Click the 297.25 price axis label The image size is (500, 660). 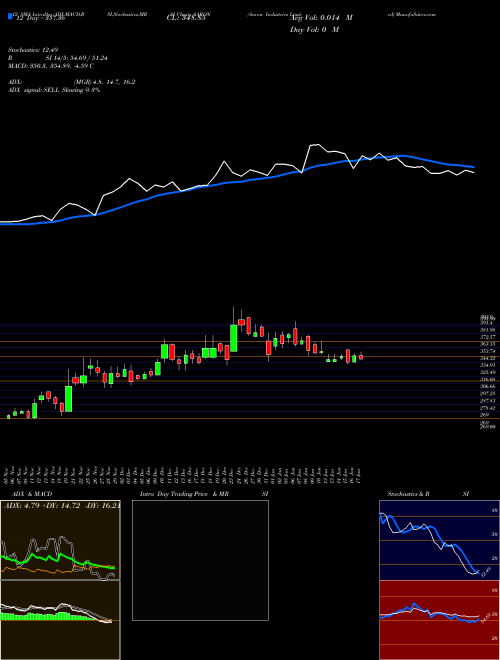coord(487,393)
